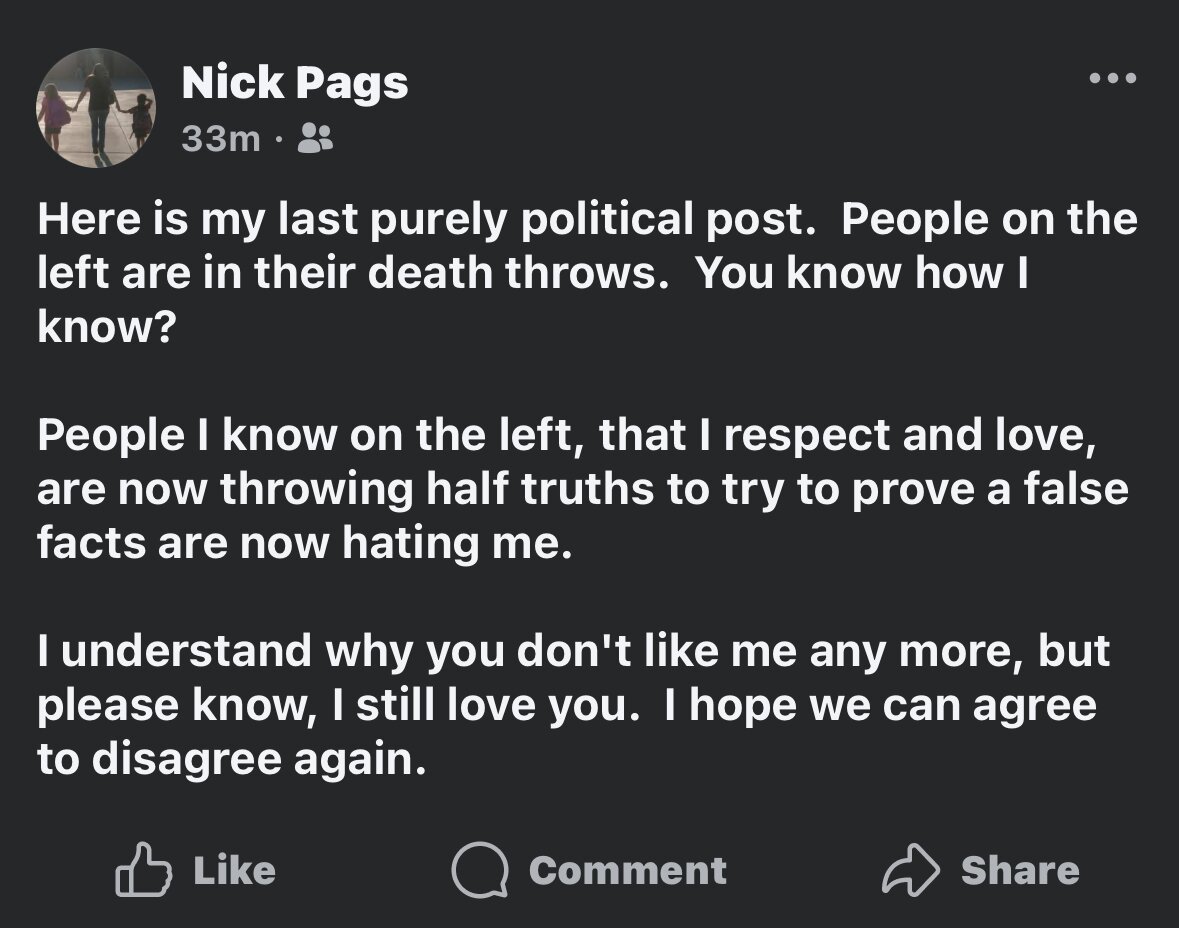Click the phrase 'You know how I'

[x=861, y=275]
